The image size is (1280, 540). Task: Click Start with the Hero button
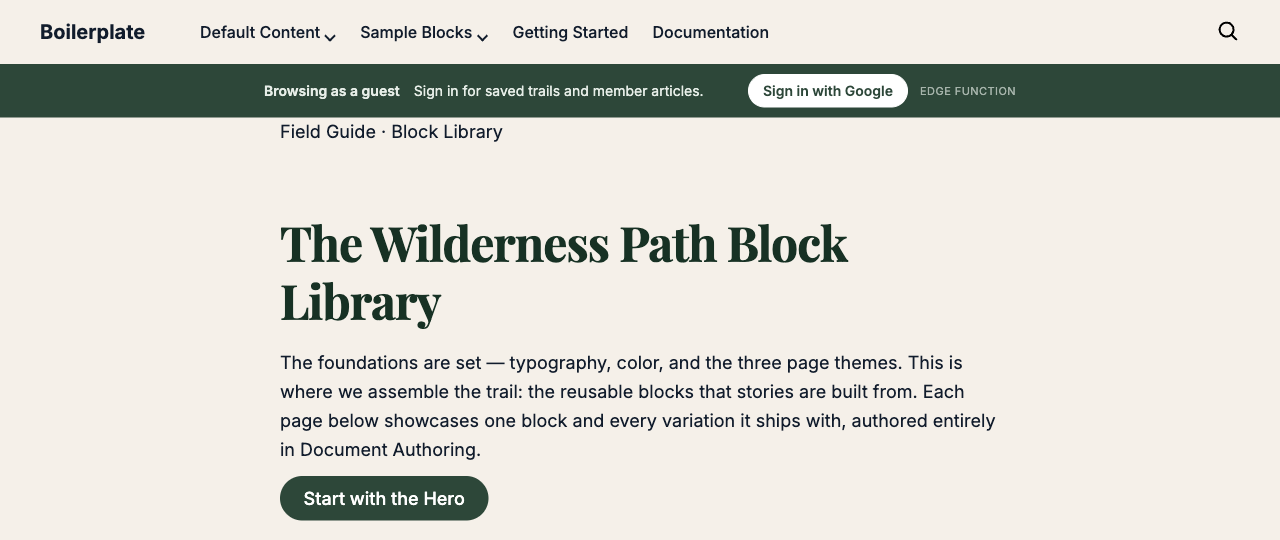(x=384, y=498)
